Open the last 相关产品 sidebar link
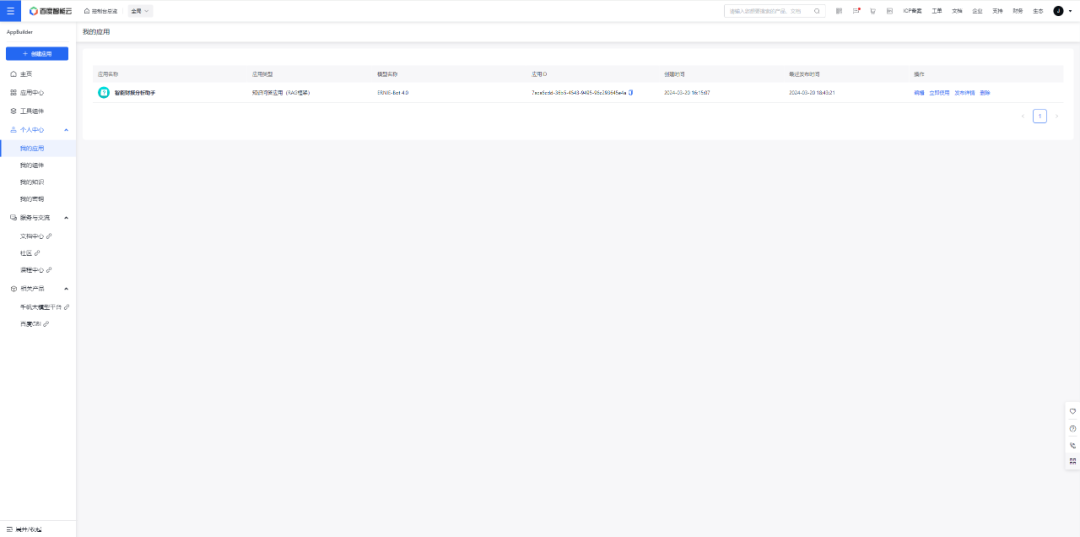1080x537 pixels. pos(34,324)
